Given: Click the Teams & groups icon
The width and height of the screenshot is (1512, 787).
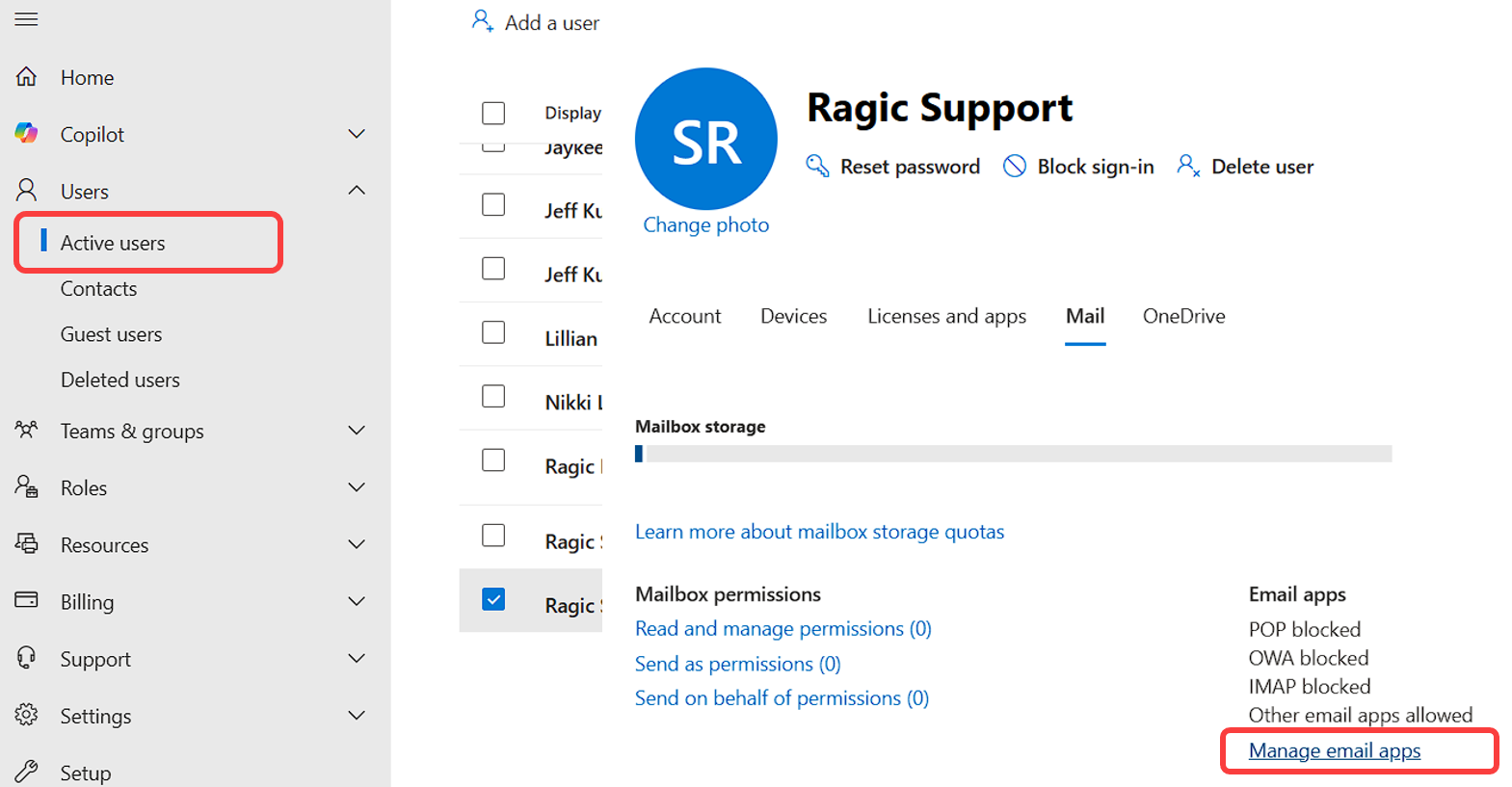Looking at the screenshot, I should pyautogui.click(x=27, y=430).
